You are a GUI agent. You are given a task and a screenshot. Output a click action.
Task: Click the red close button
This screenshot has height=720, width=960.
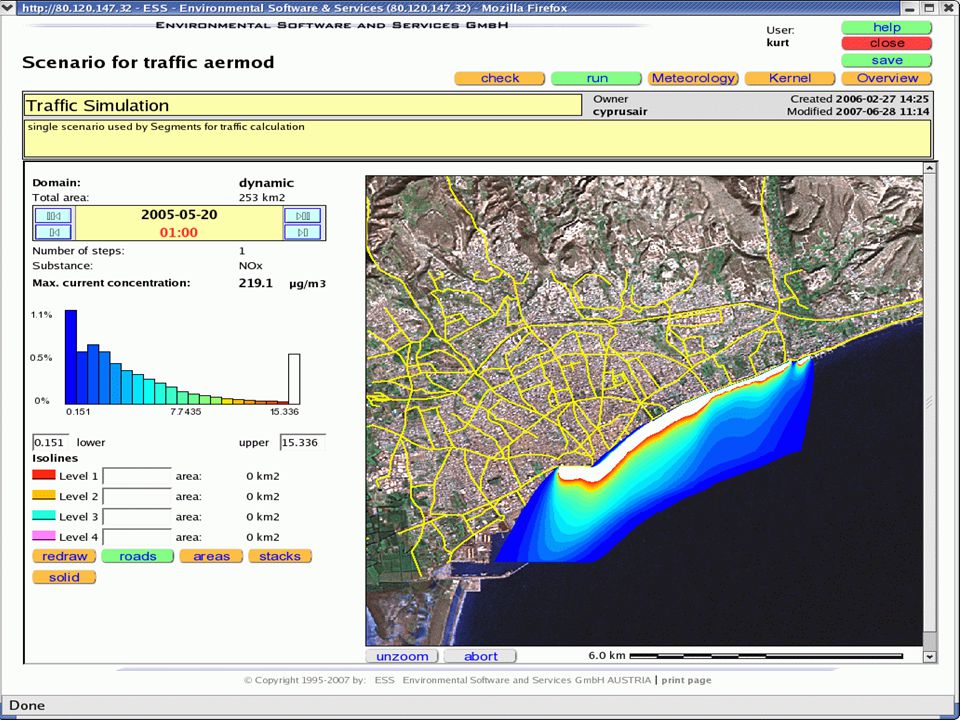click(x=887, y=43)
